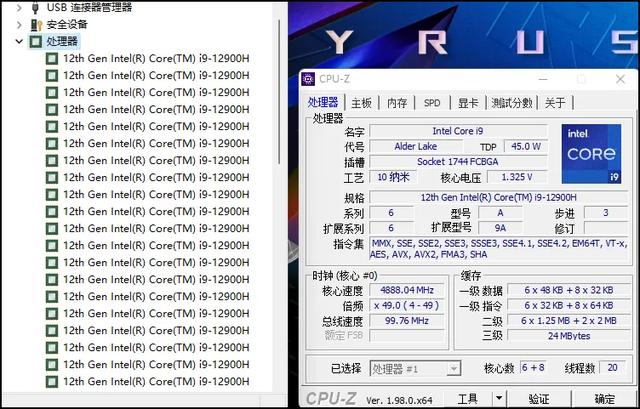Click the TDP value 45.0 W
Viewport: 640px width, 409px height.
[526, 146]
